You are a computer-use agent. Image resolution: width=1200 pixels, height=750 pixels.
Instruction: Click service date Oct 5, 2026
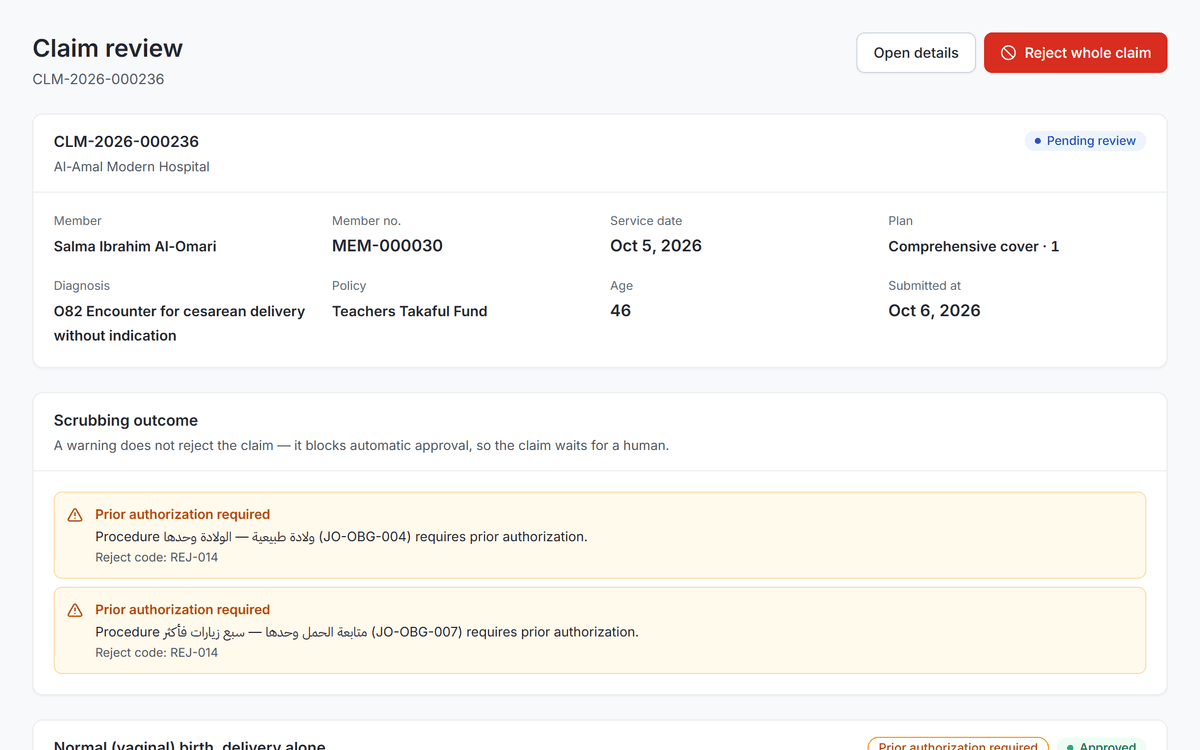coord(656,246)
